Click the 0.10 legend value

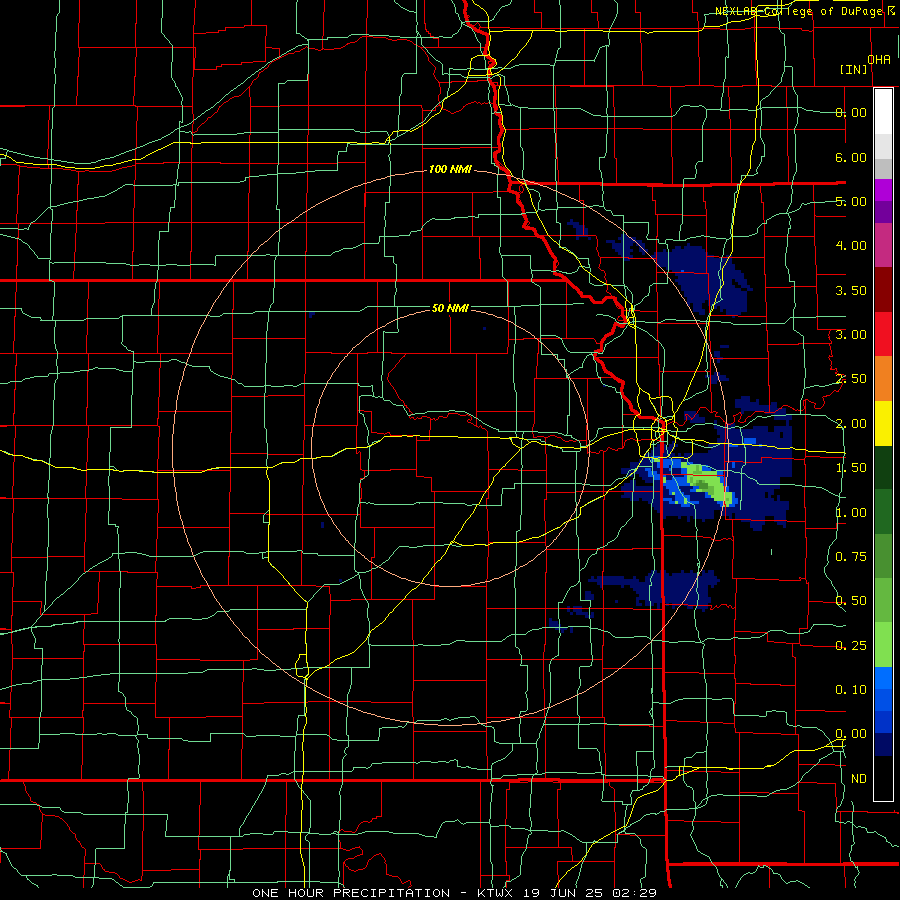pyautogui.click(x=851, y=690)
